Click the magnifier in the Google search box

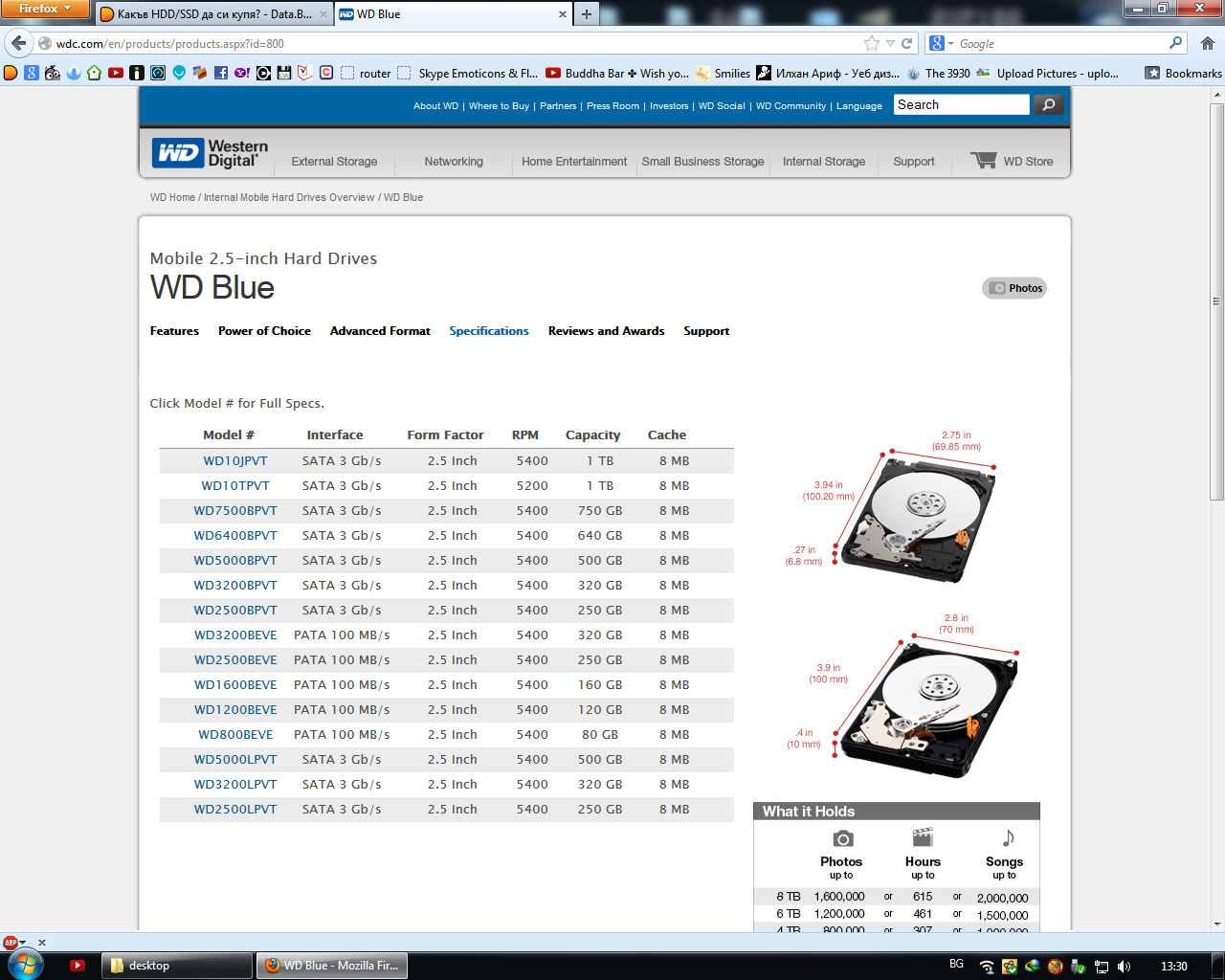click(x=1176, y=43)
